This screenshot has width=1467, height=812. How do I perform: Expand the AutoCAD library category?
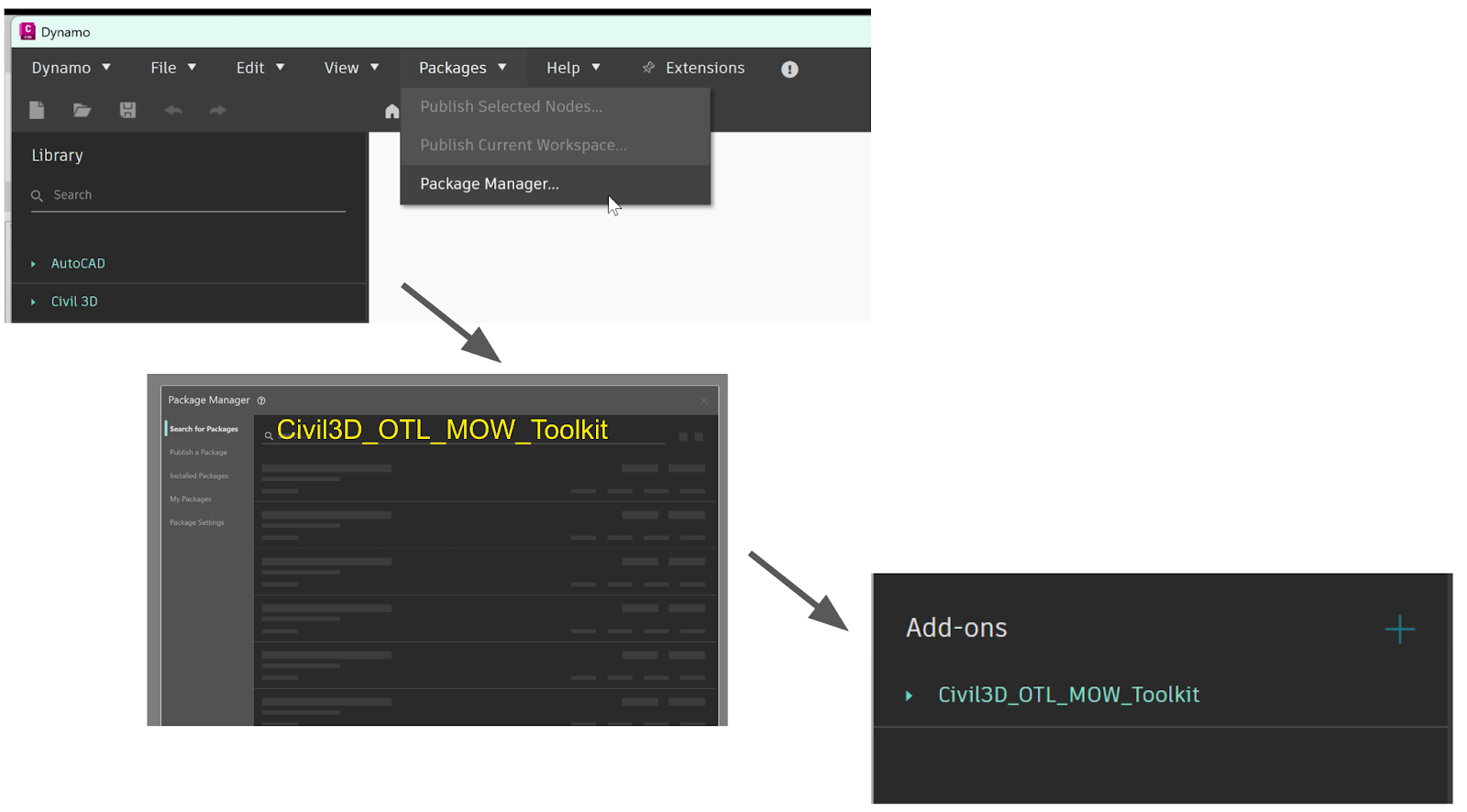pos(33,264)
